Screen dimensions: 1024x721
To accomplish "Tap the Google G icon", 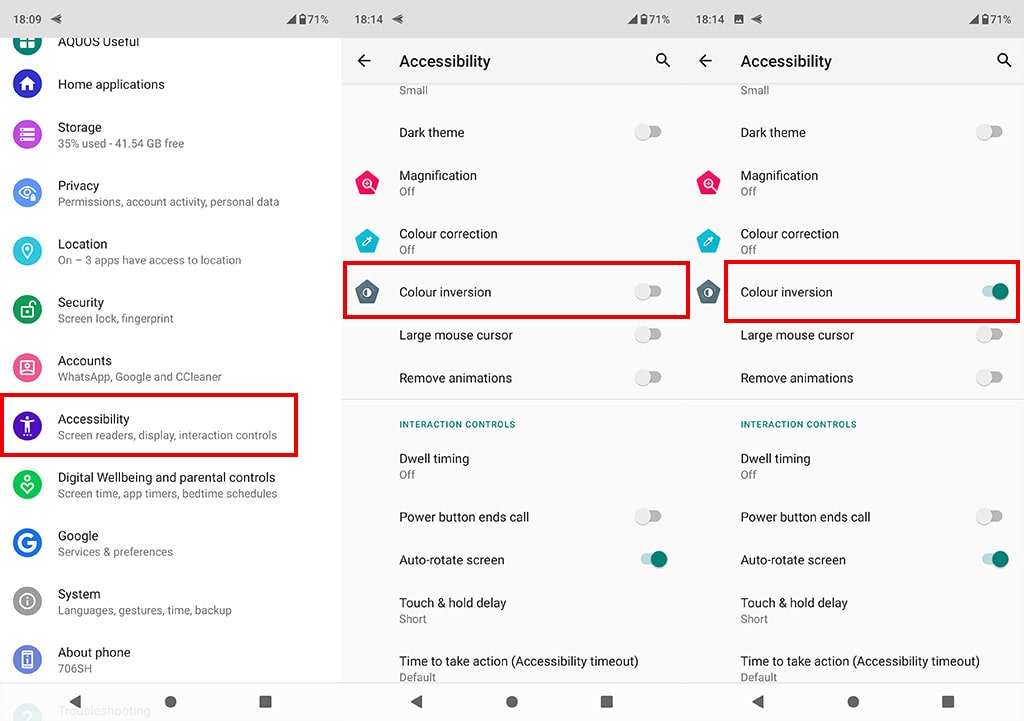I will [27, 543].
